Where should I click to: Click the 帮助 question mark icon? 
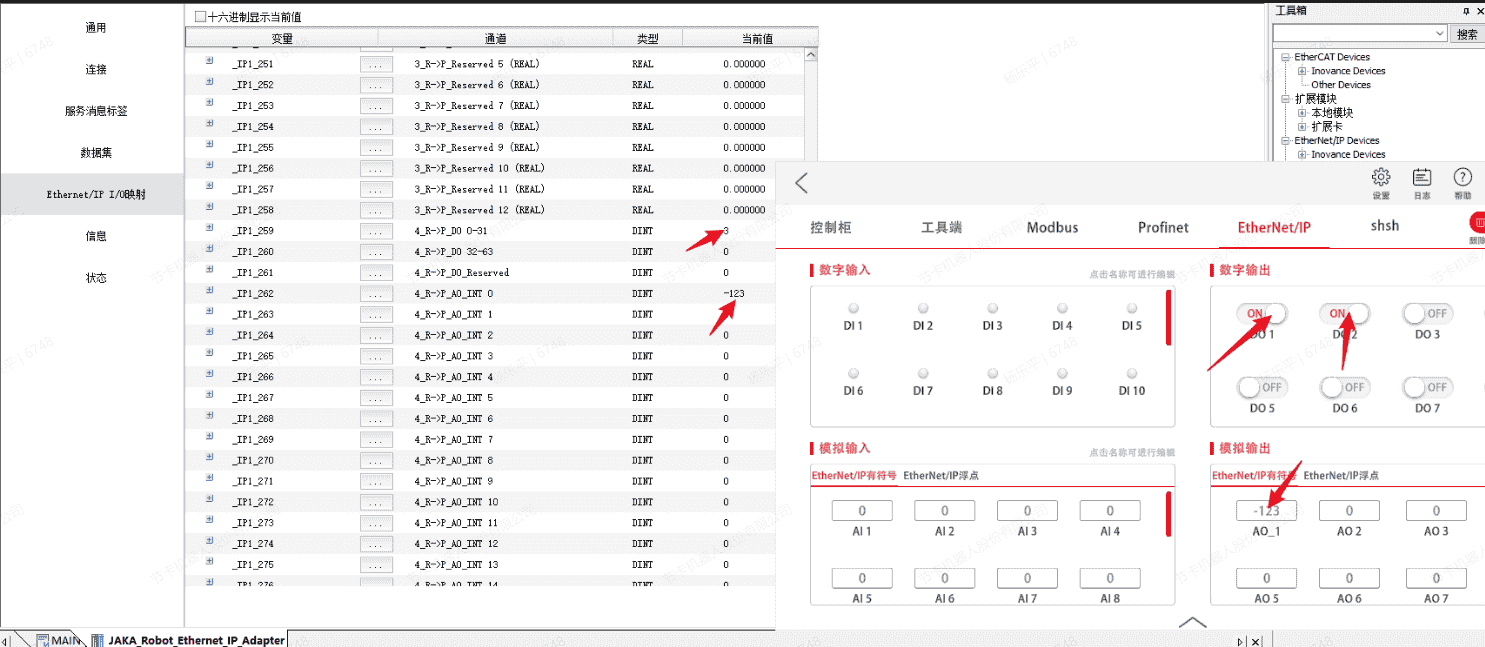tap(1462, 178)
